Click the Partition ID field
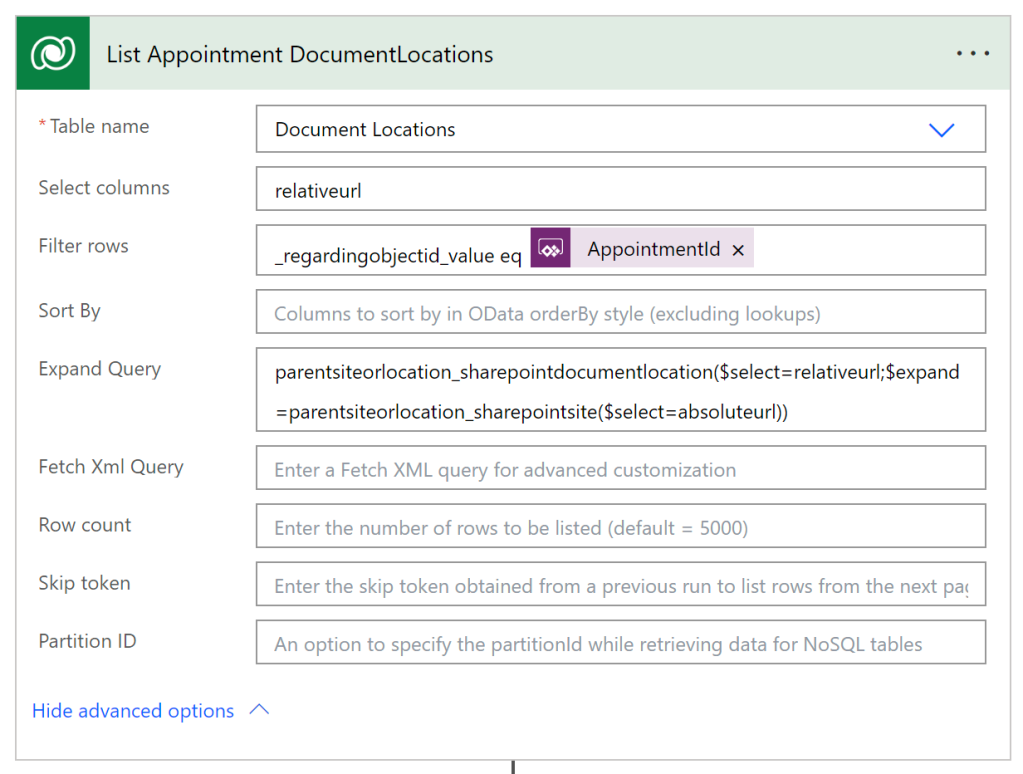The width and height of the screenshot is (1023, 774). 620,644
